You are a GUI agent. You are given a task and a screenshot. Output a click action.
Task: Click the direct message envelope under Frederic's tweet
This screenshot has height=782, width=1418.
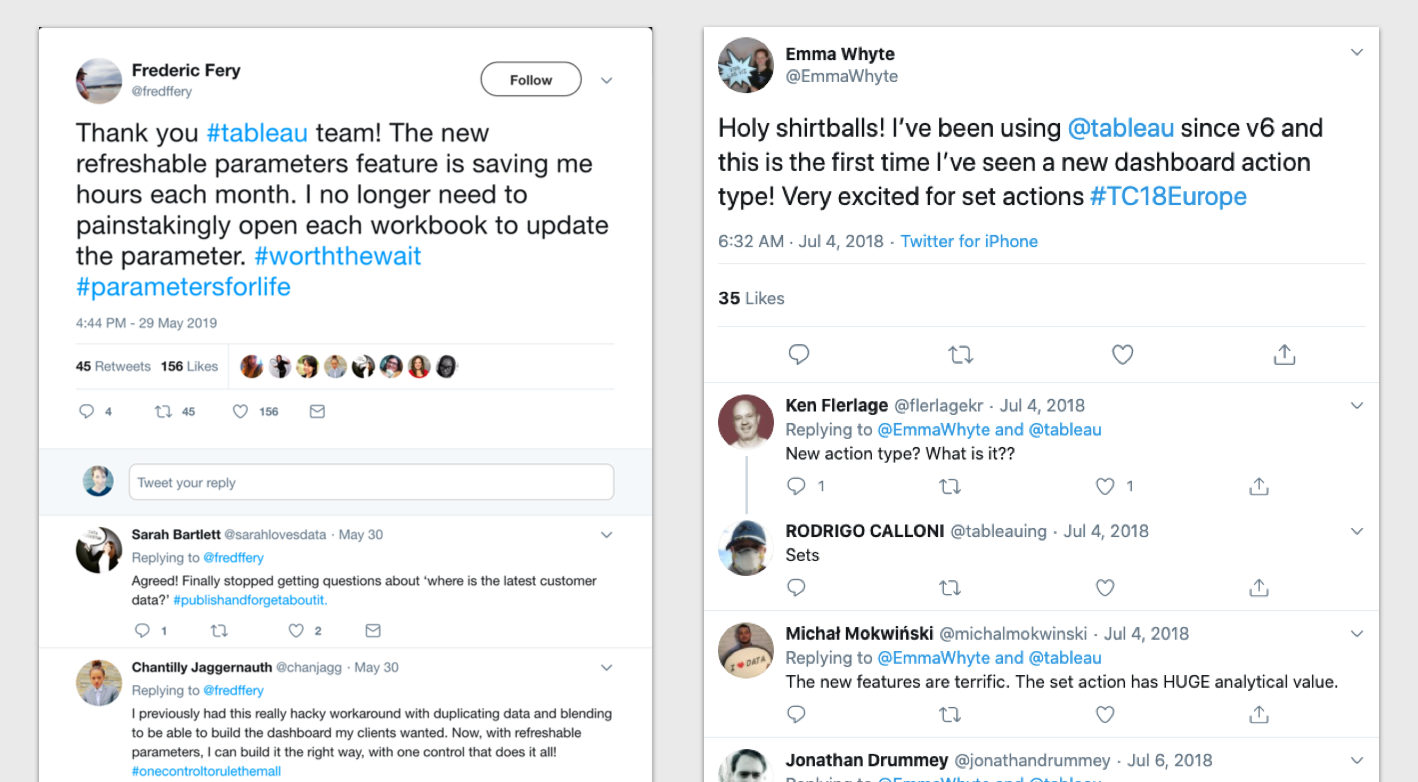[x=317, y=411]
